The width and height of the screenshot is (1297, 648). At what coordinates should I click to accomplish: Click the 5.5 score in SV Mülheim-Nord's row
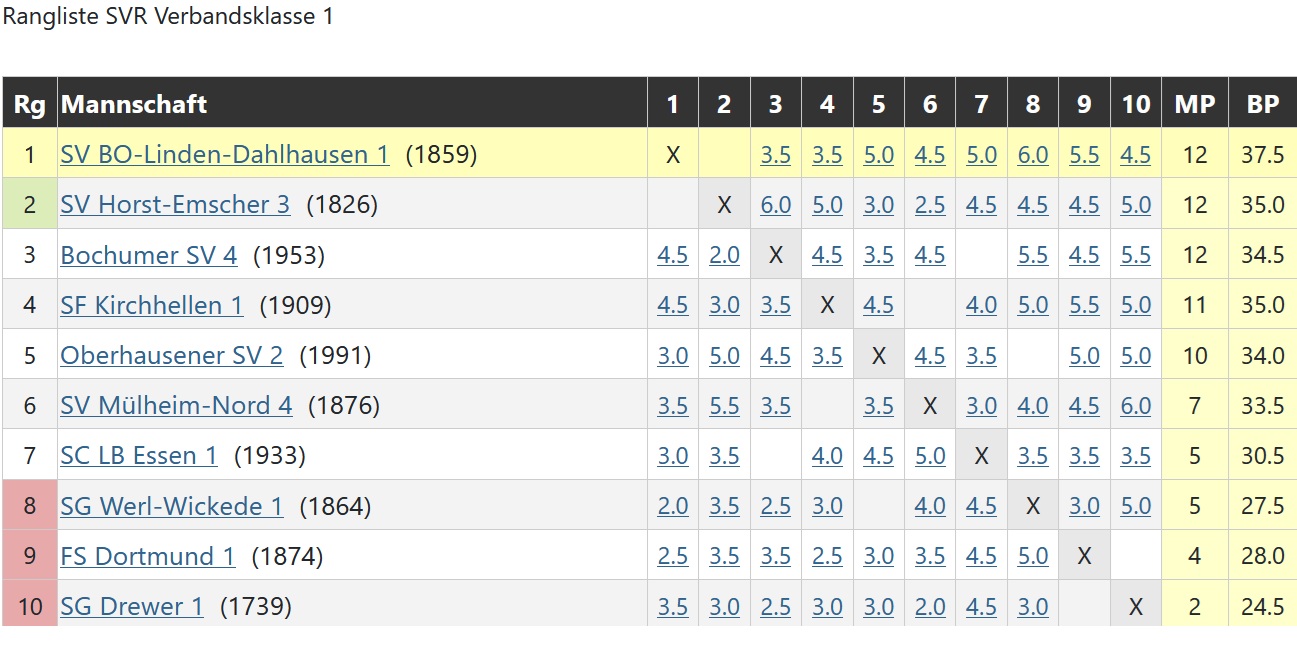click(724, 405)
